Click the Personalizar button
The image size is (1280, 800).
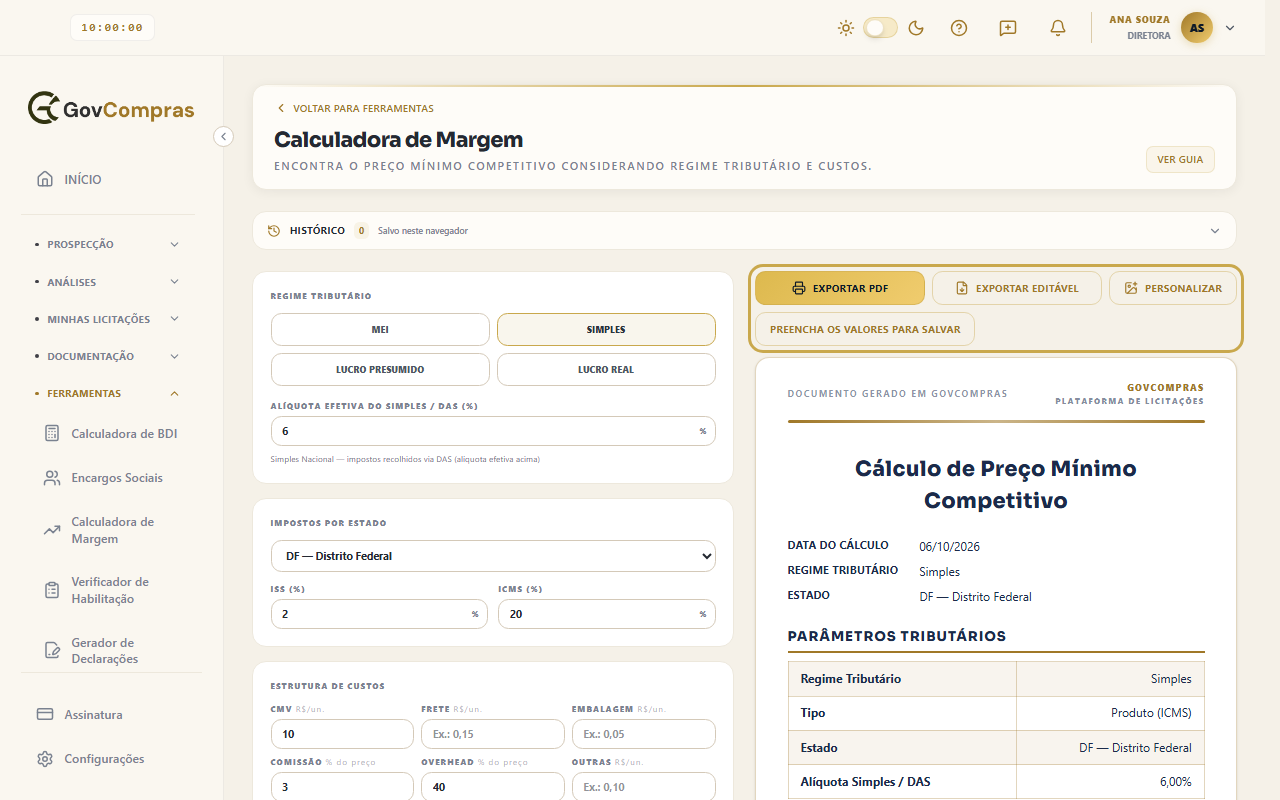pos(1173,288)
